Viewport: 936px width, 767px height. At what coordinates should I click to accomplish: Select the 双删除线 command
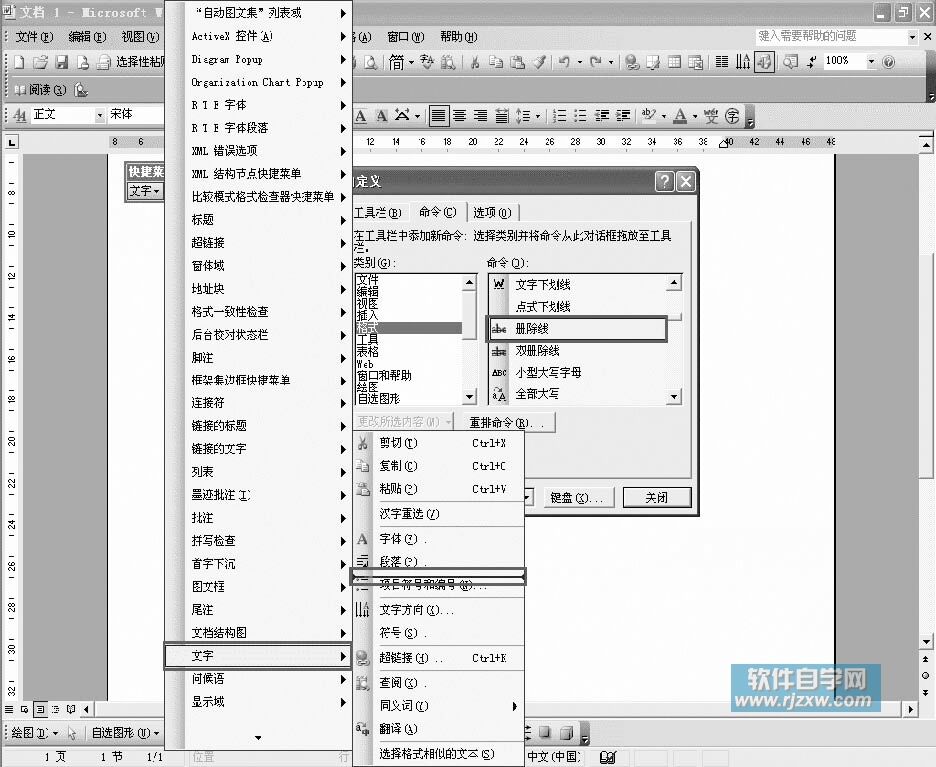[577, 351]
